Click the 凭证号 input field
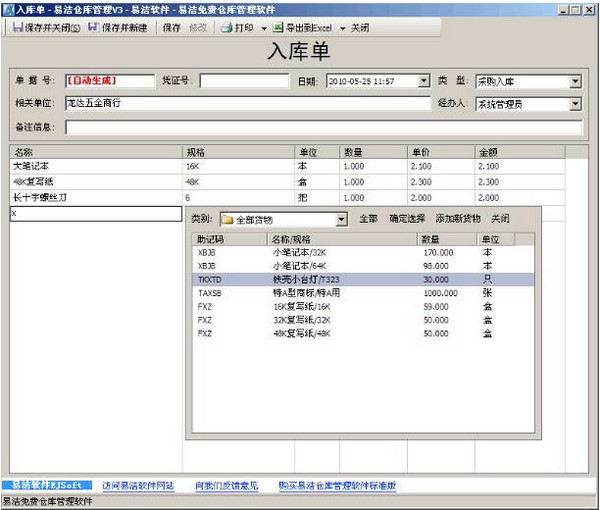 [x=244, y=81]
